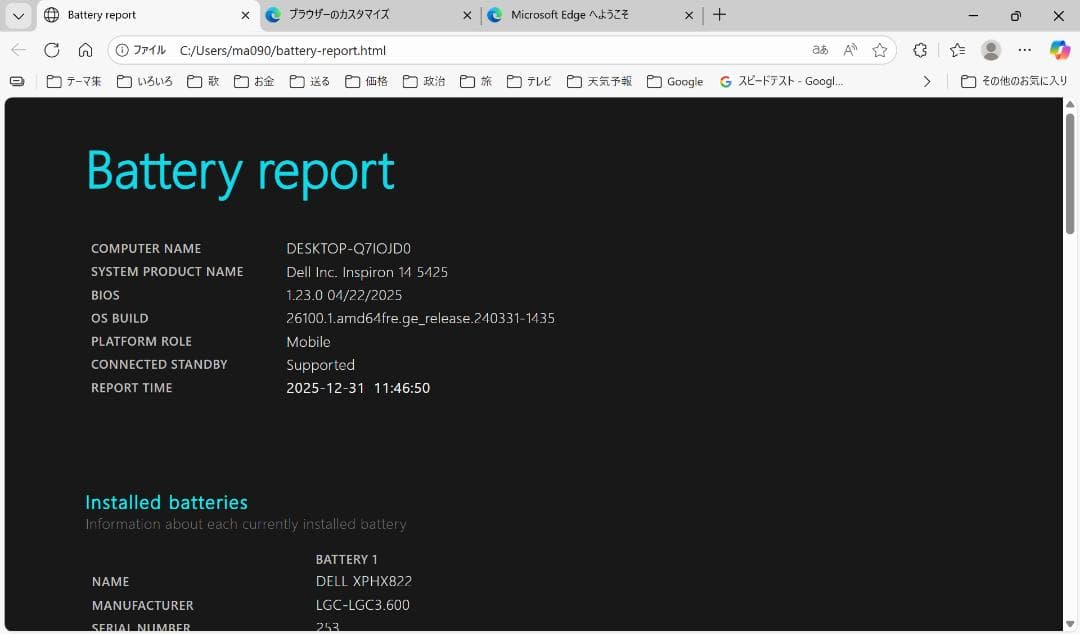Open the Extensions puzzle icon

pos(919,50)
